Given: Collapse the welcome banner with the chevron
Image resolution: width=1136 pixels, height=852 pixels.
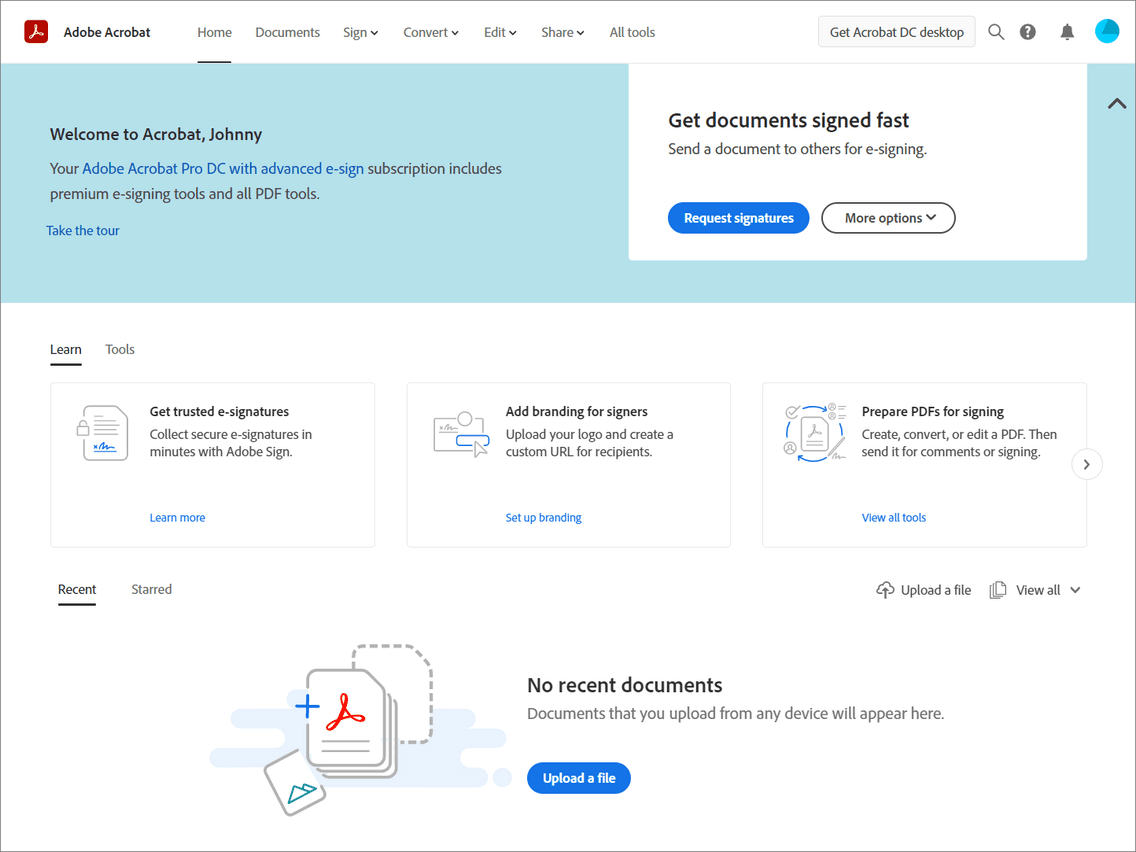Looking at the screenshot, I should click(x=1116, y=103).
